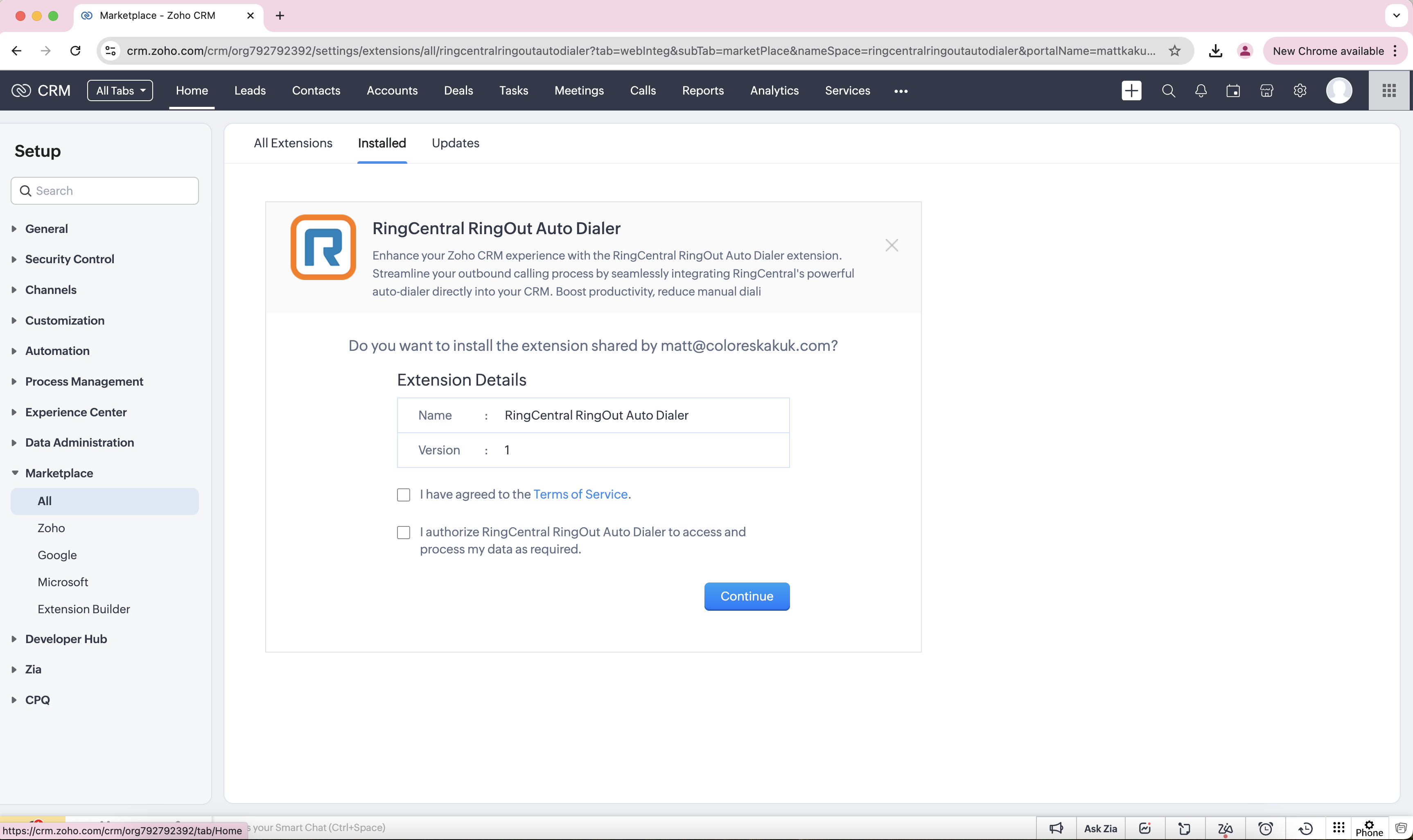Open Ask Zia in the bottom bar
Image resolution: width=1413 pixels, height=840 pixels.
pos(1100,828)
